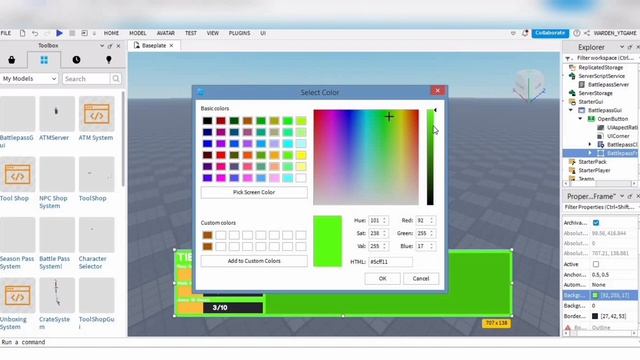Open the HOME ribbon tab
The width and height of the screenshot is (640, 360).
(x=111, y=33)
